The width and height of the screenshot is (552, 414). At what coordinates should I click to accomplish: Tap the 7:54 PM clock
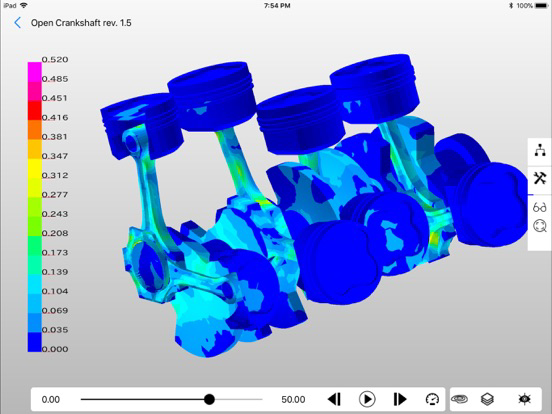pyautogui.click(x=277, y=6)
